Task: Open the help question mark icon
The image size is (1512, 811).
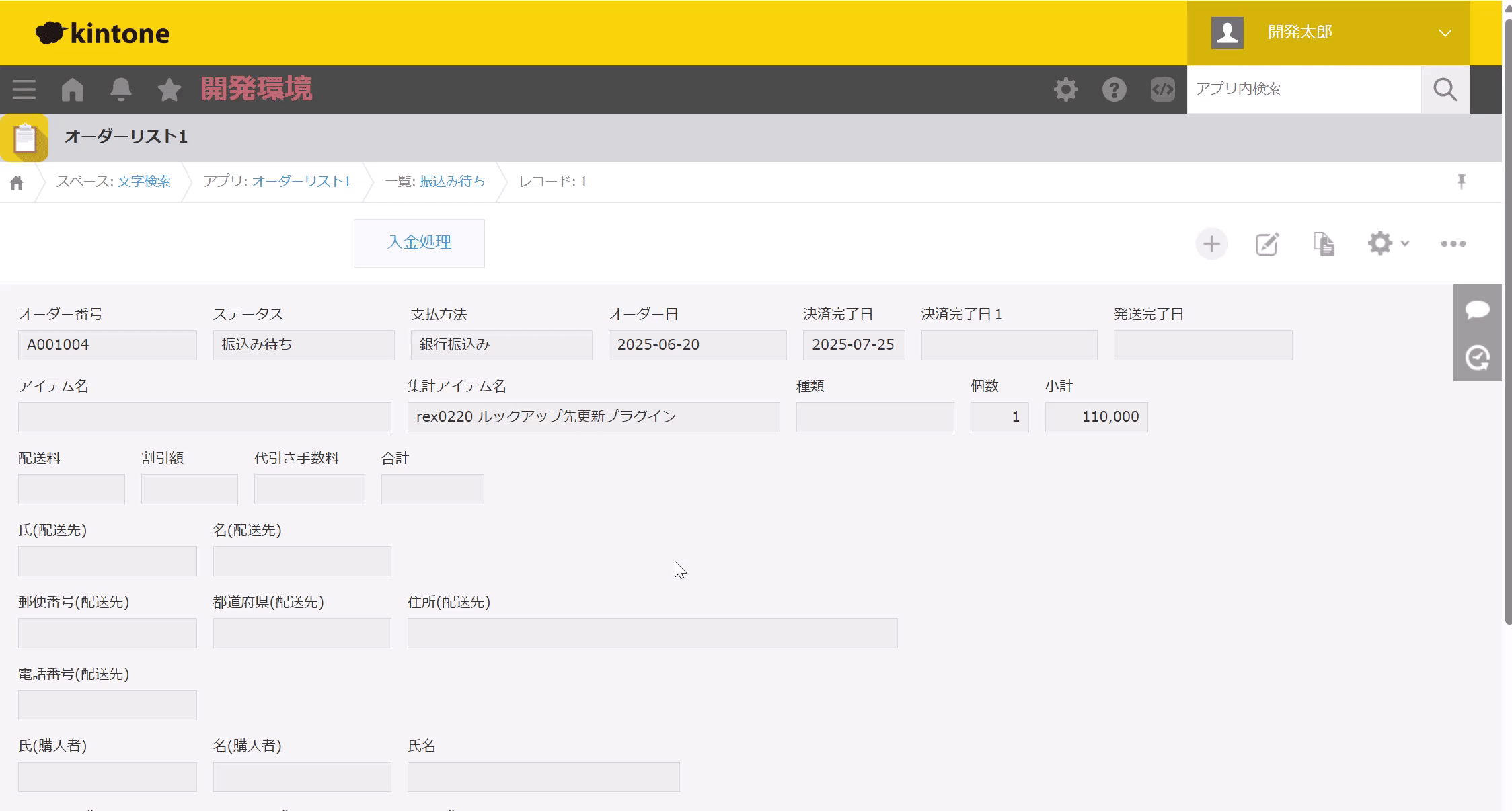Action: tap(1114, 89)
